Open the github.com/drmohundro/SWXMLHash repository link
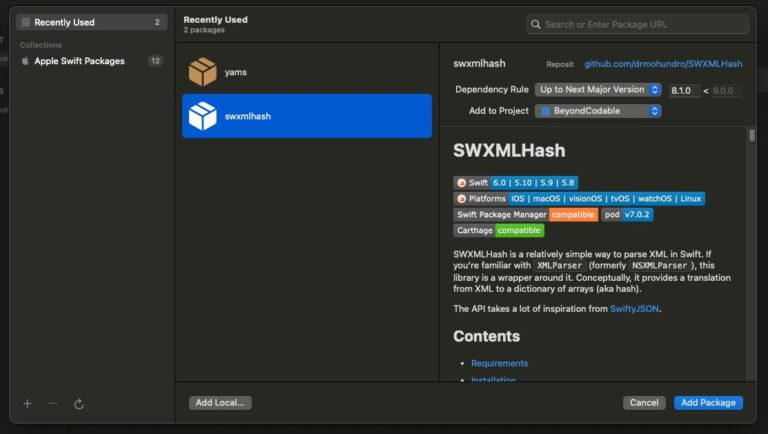This screenshot has width=768, height=434. [x=663, y=64]
